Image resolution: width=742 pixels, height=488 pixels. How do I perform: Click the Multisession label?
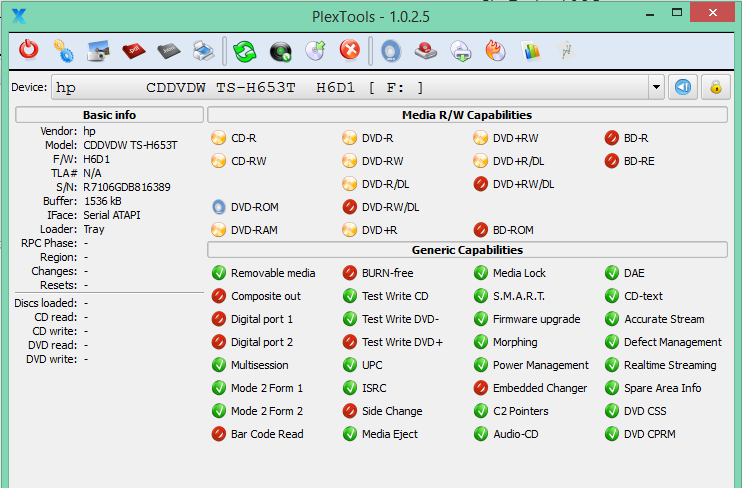pyautogui.click(x=259, y=365)
